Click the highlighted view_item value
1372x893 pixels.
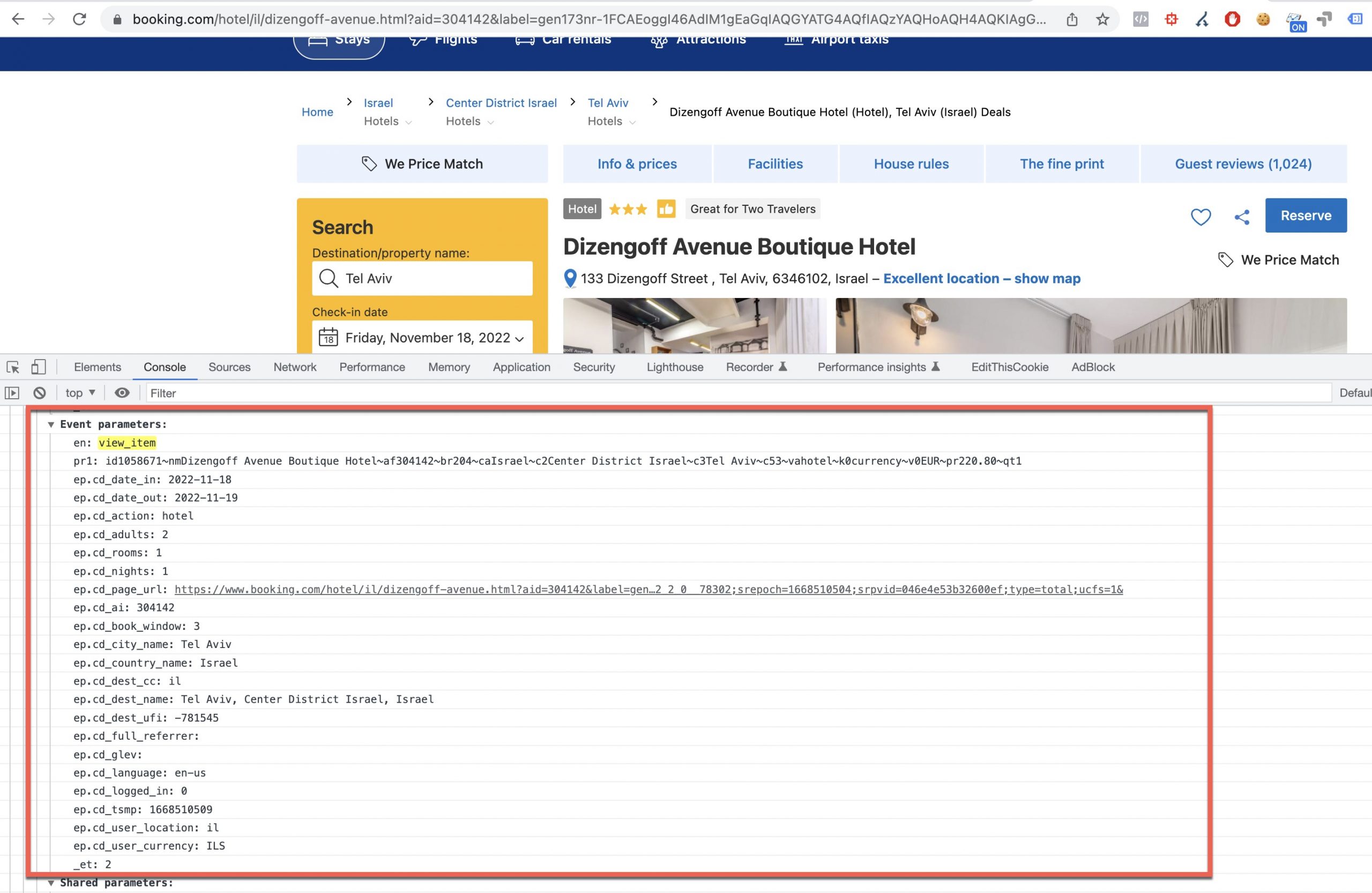127,443
